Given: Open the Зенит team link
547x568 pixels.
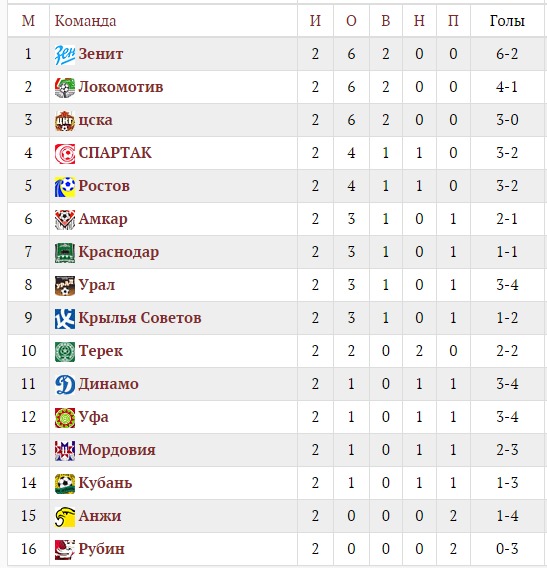Looking at the screenshot, I should pyautogui.click(x=101, y=54).
